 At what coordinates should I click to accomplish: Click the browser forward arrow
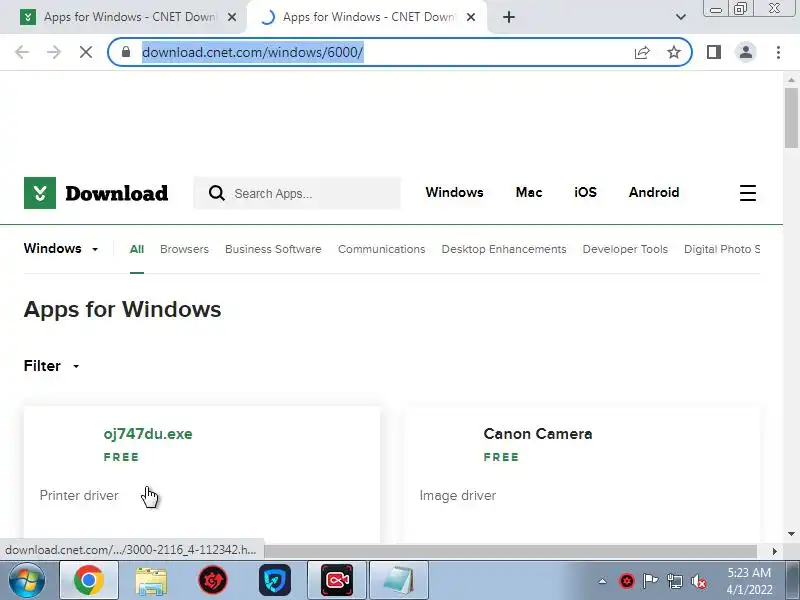(x=54, y=52)
